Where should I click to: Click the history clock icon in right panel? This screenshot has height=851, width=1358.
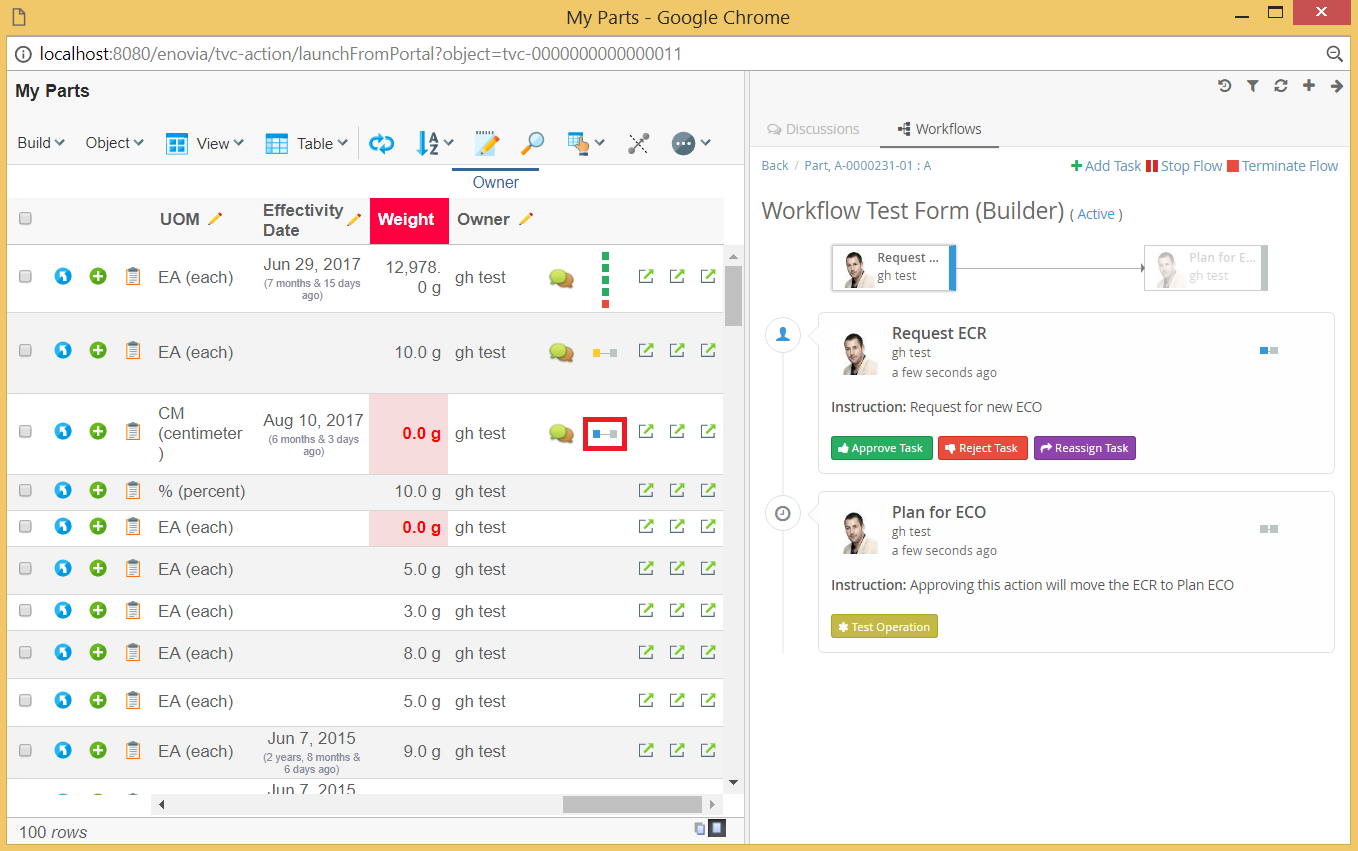click(x=1224, y=86)
